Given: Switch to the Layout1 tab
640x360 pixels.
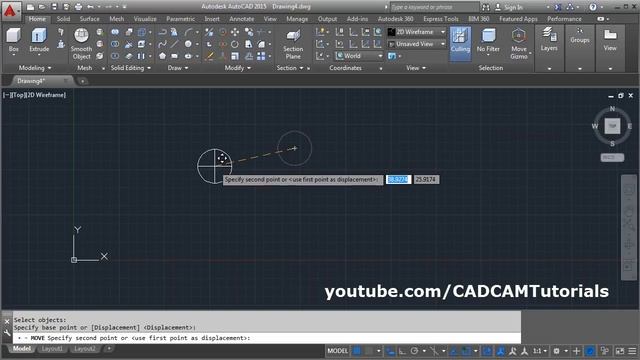Looking at the screenshot, I should pyautogui.click(x=52, y=349).
